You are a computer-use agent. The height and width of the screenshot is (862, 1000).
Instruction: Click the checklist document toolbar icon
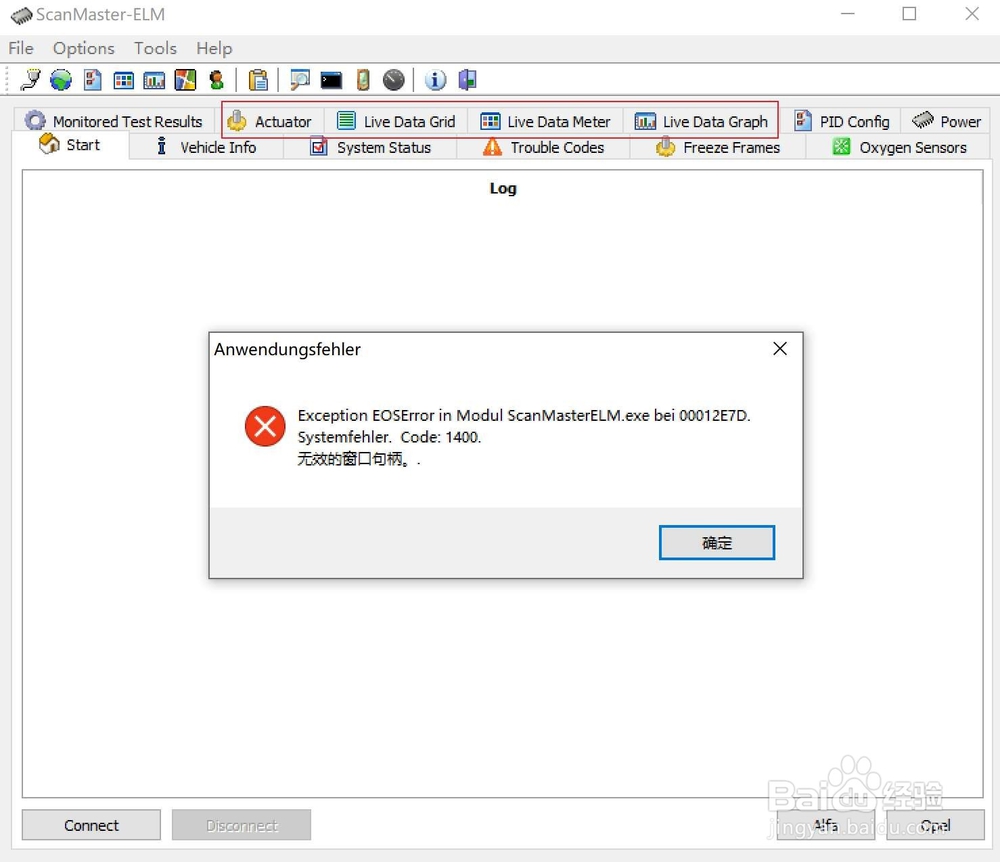point(92,80)
